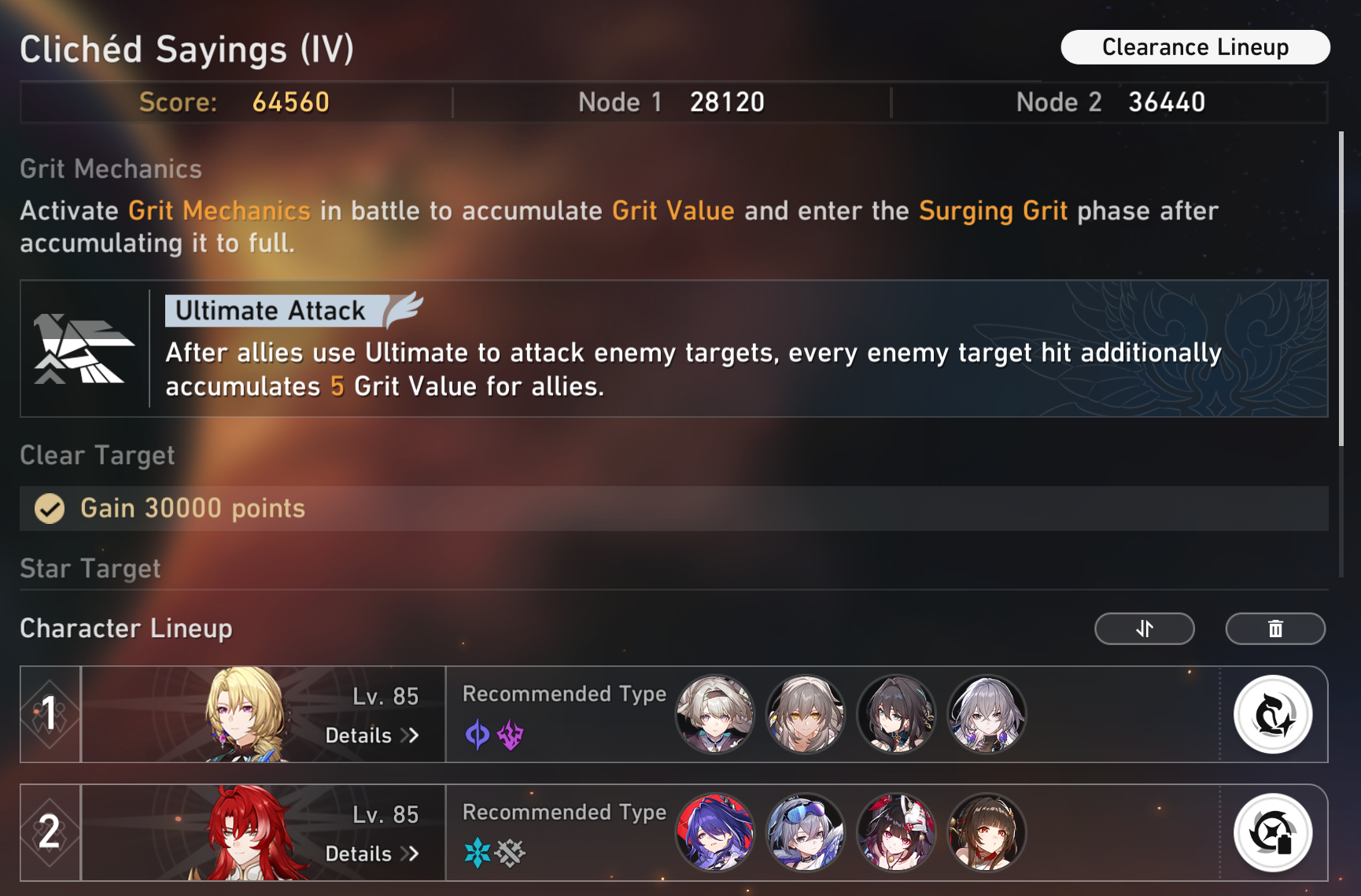Click team 2 locked switch-character icon

pos(1273,832)
